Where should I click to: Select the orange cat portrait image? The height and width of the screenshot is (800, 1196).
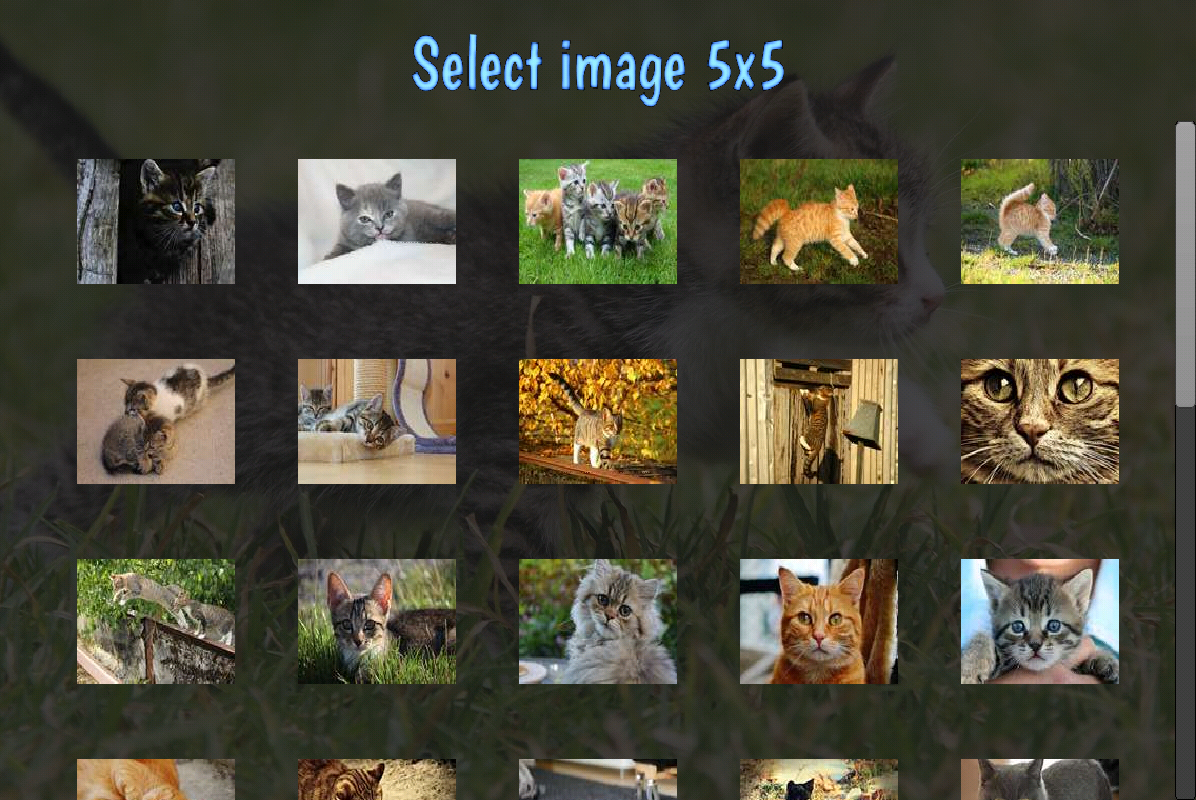(818, 622)
